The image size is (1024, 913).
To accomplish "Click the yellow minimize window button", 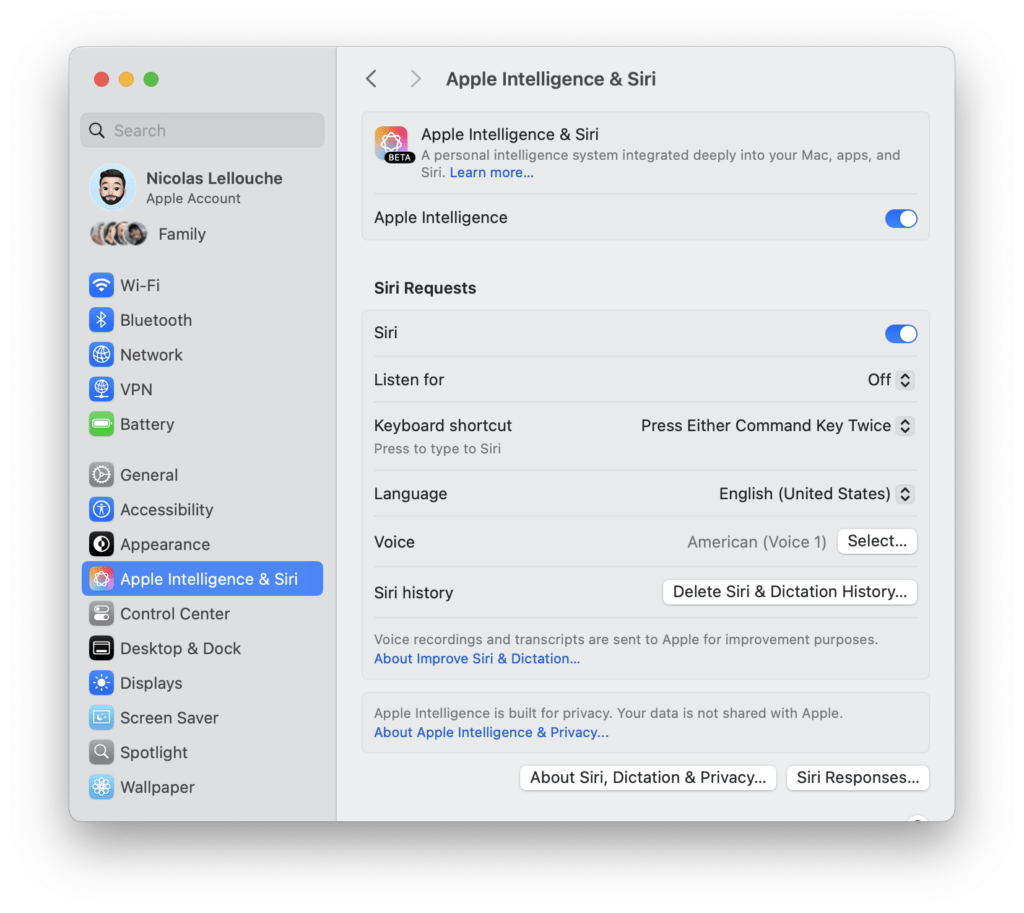I will coord(126,79).
